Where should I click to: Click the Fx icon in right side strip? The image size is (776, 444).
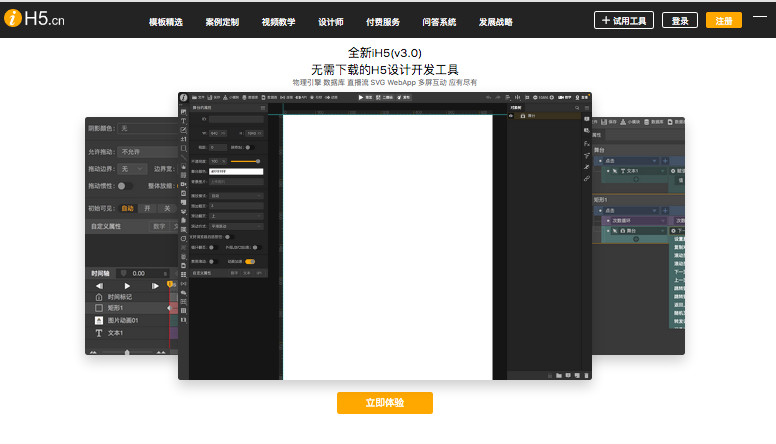586,144
